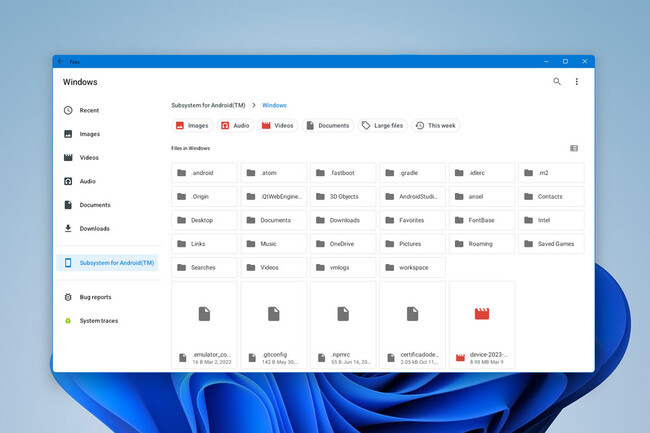Go to Subsystem for Android(TM) breadcrumb
This screenshot has height=433, width=650.
coord(208,105)
